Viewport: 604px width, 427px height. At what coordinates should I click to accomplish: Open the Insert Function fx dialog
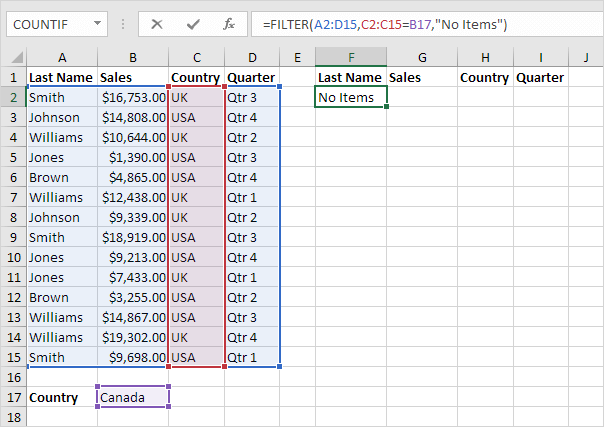[x=229, y=23]
